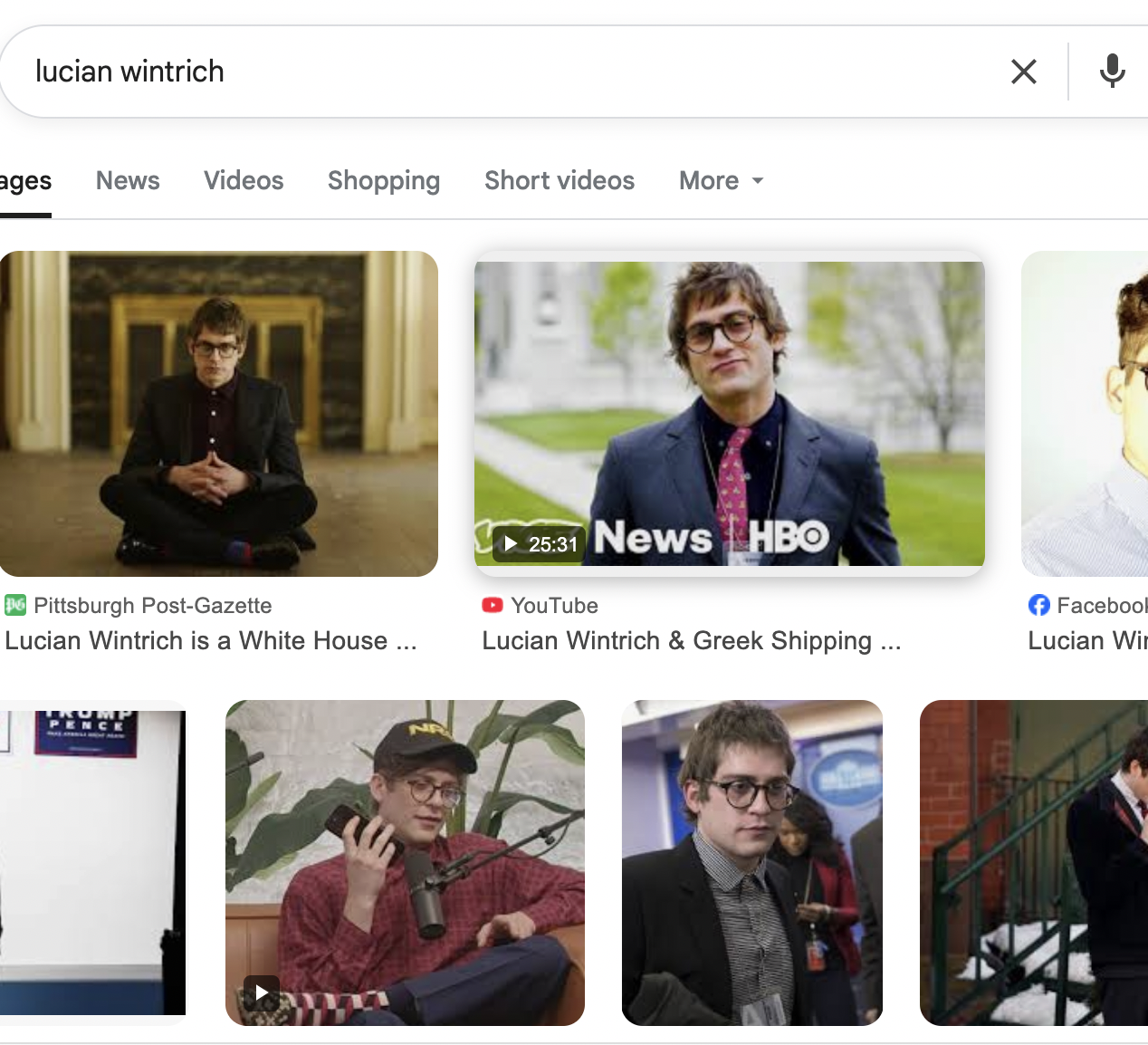Click the YouTube source icon
This screenshot has width=1148, height=1045.
point(493,605)
